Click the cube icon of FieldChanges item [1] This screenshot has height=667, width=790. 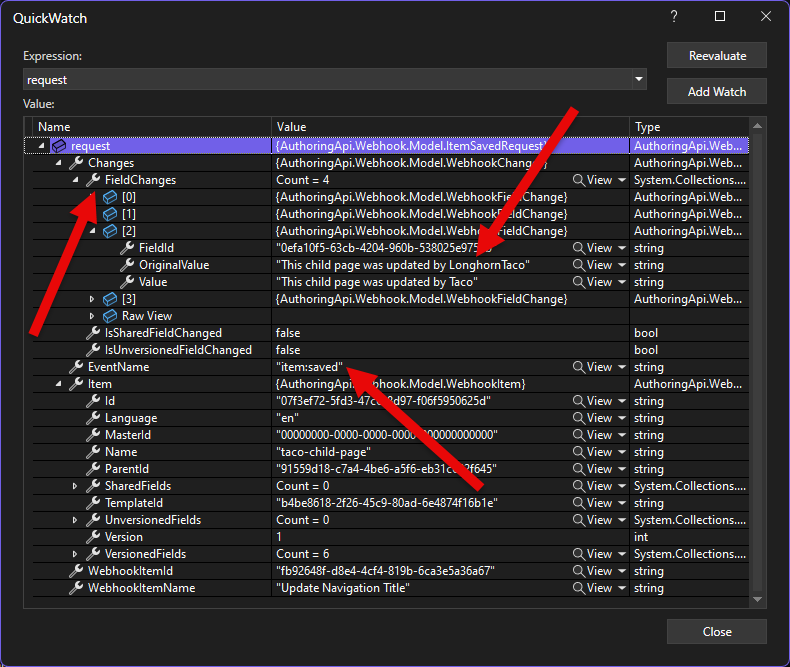click(x=111, y=214)
